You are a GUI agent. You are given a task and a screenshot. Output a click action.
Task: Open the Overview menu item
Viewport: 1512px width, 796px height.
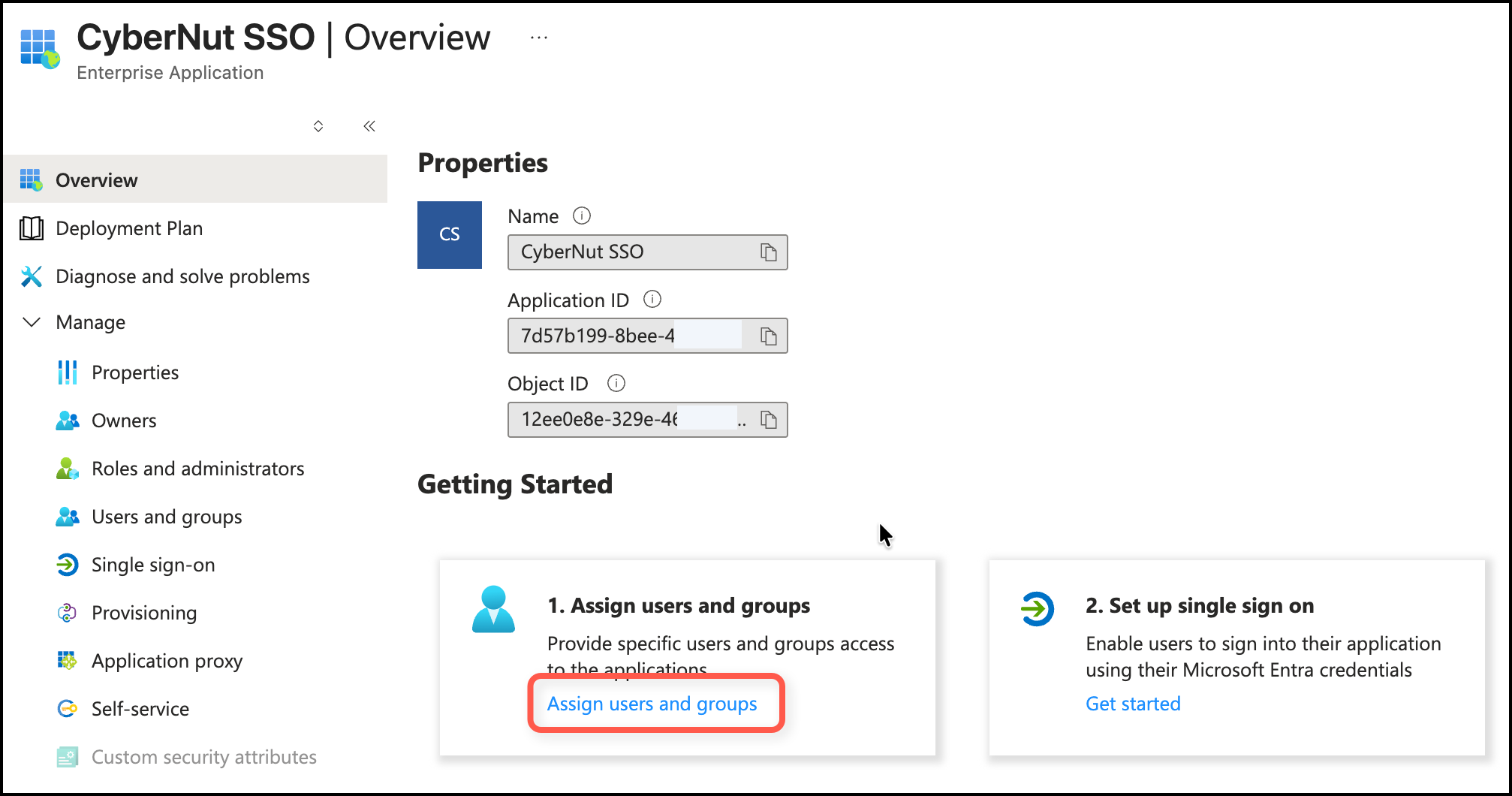[x=97, y=180]
